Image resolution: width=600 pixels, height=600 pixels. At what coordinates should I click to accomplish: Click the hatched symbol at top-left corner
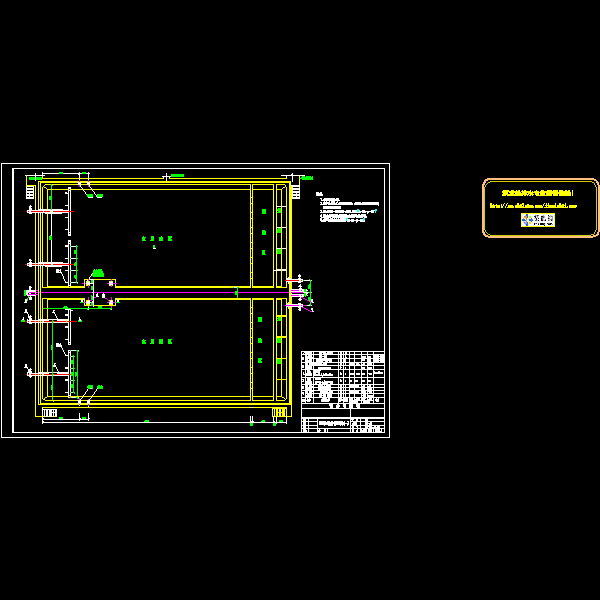point(30,191)
